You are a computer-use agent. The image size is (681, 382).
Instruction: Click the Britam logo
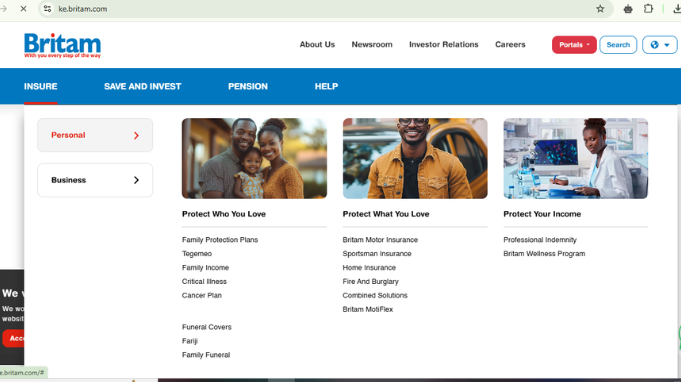coord(62,45)
